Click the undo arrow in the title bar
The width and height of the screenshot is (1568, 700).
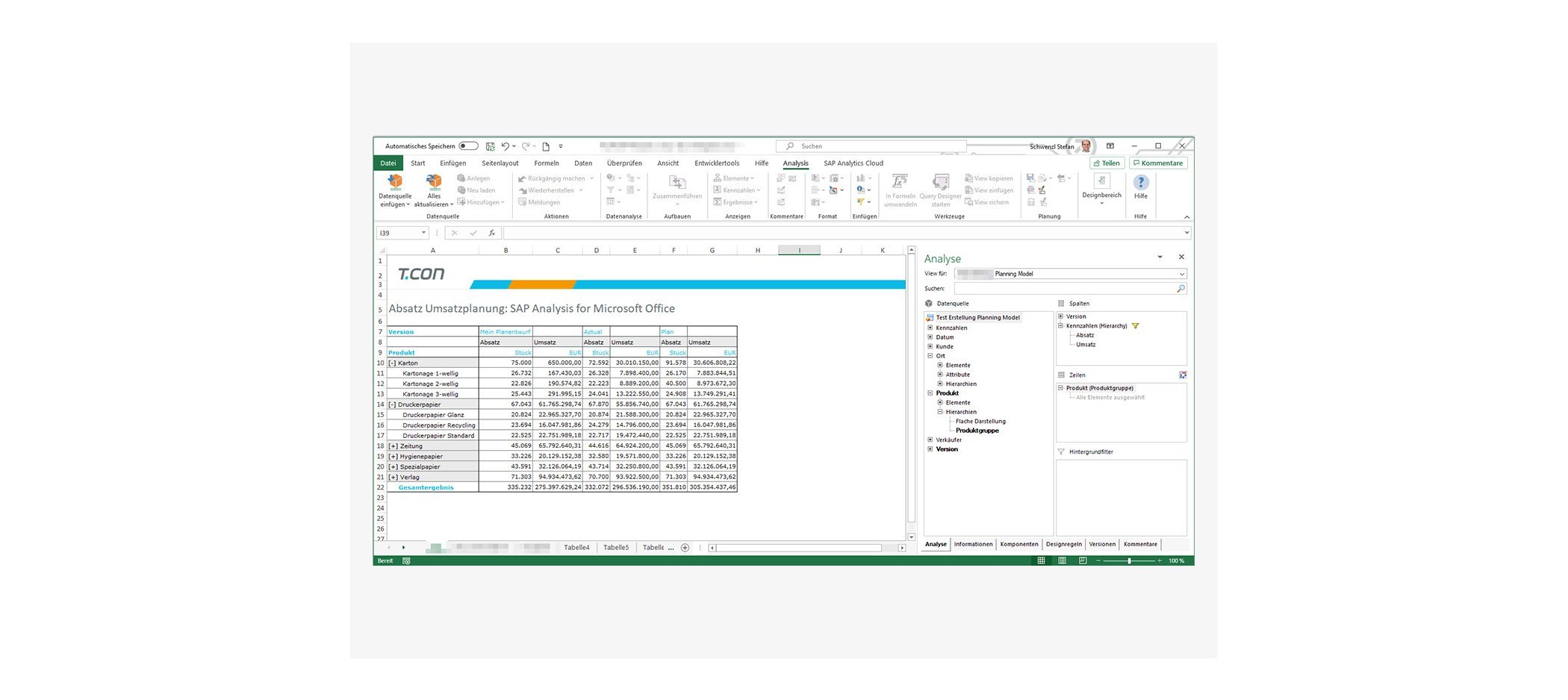505,146
